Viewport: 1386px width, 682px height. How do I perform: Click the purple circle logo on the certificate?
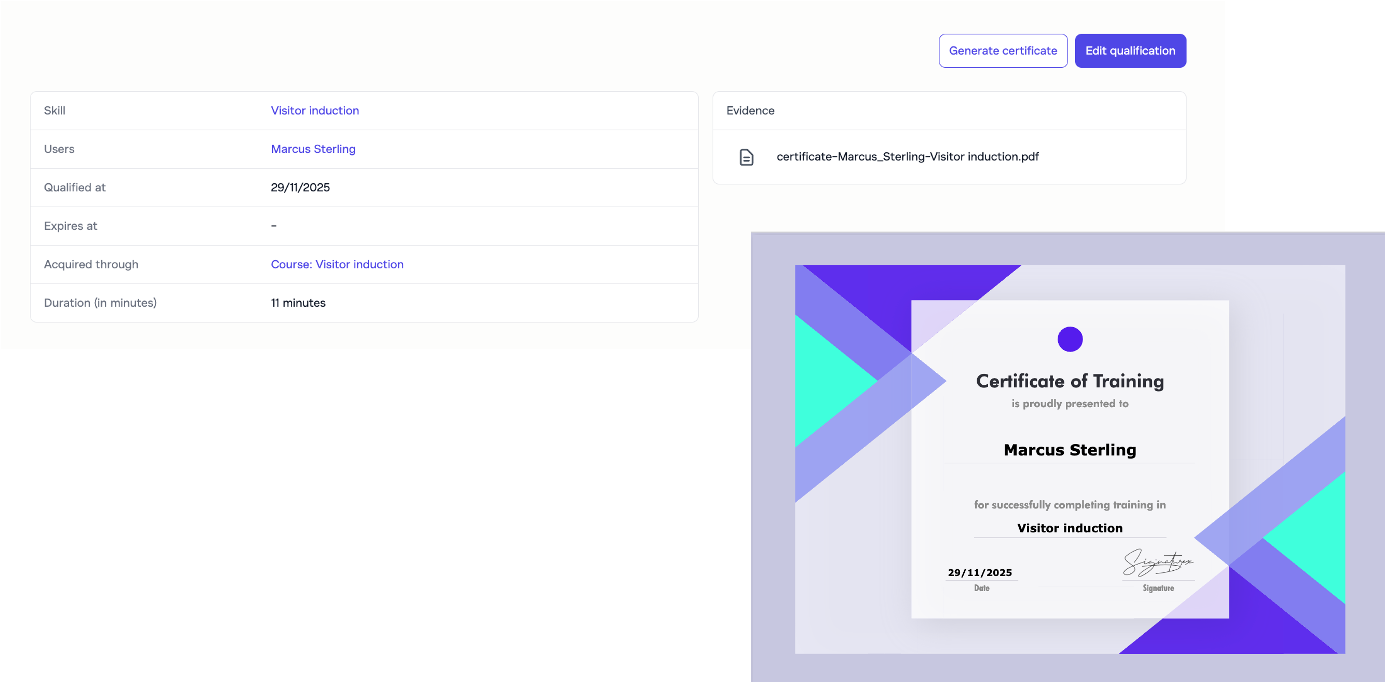pos(1070,339)
